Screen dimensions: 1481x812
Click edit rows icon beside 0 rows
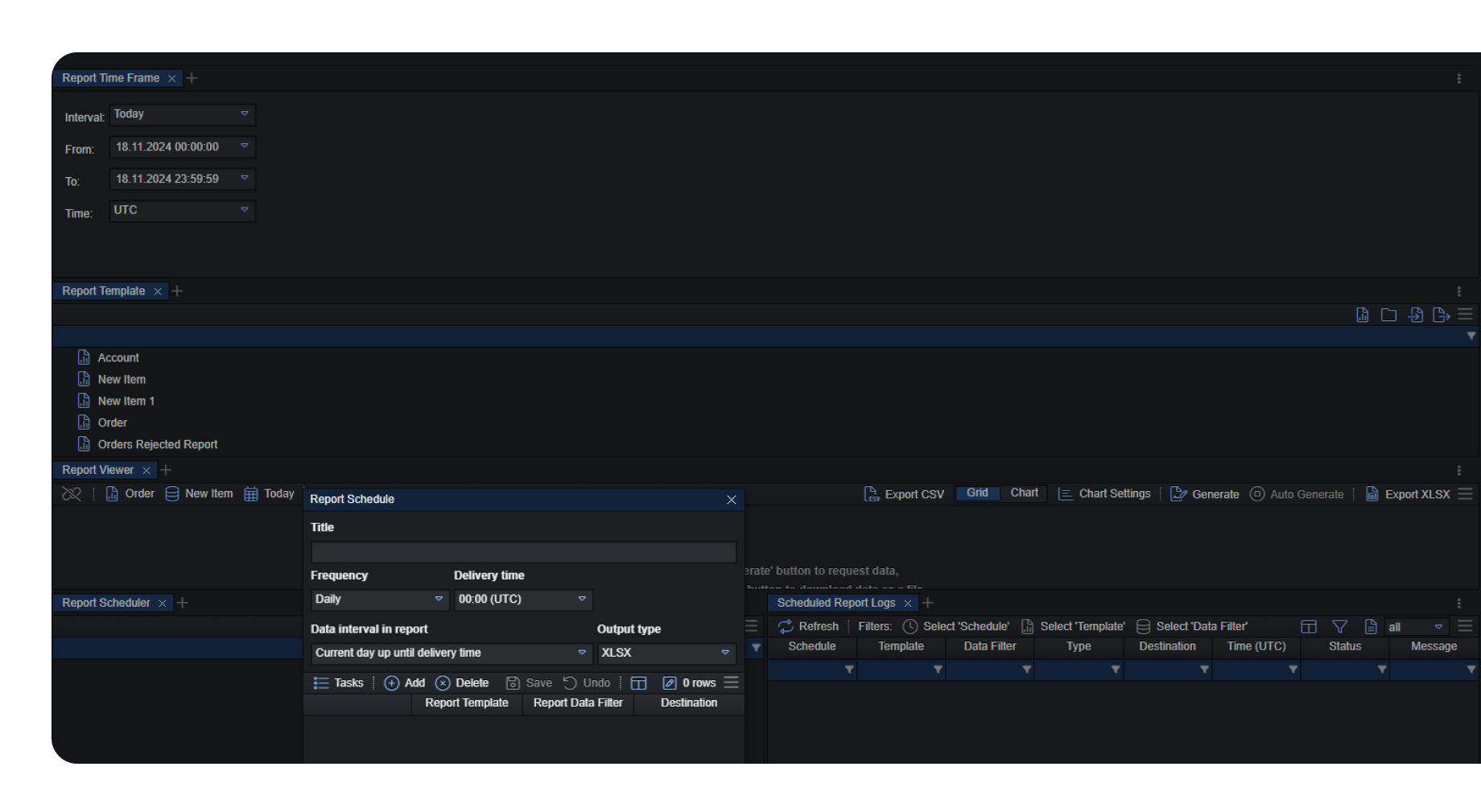click(x=669, y=682)
